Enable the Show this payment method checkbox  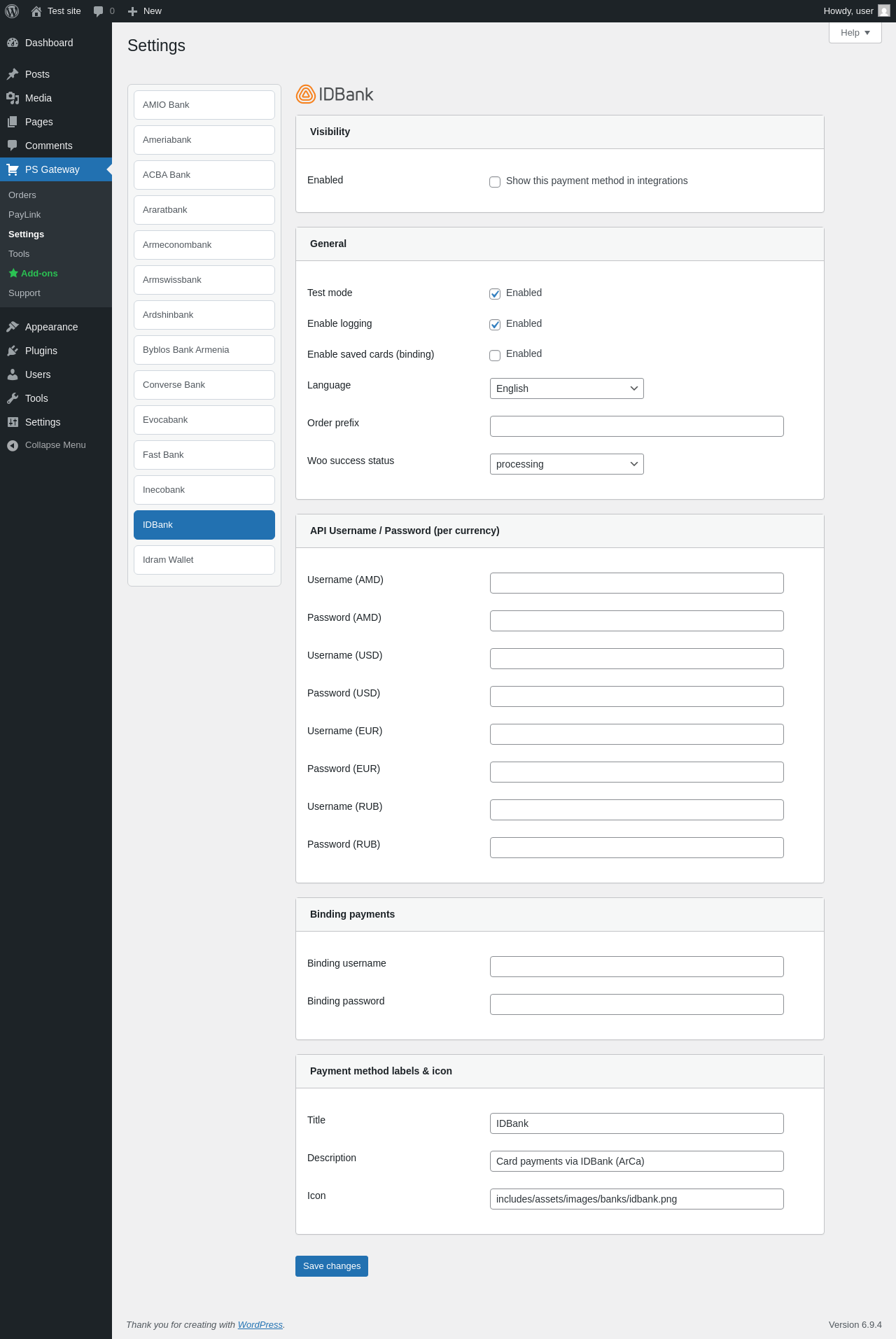point(495,182)
